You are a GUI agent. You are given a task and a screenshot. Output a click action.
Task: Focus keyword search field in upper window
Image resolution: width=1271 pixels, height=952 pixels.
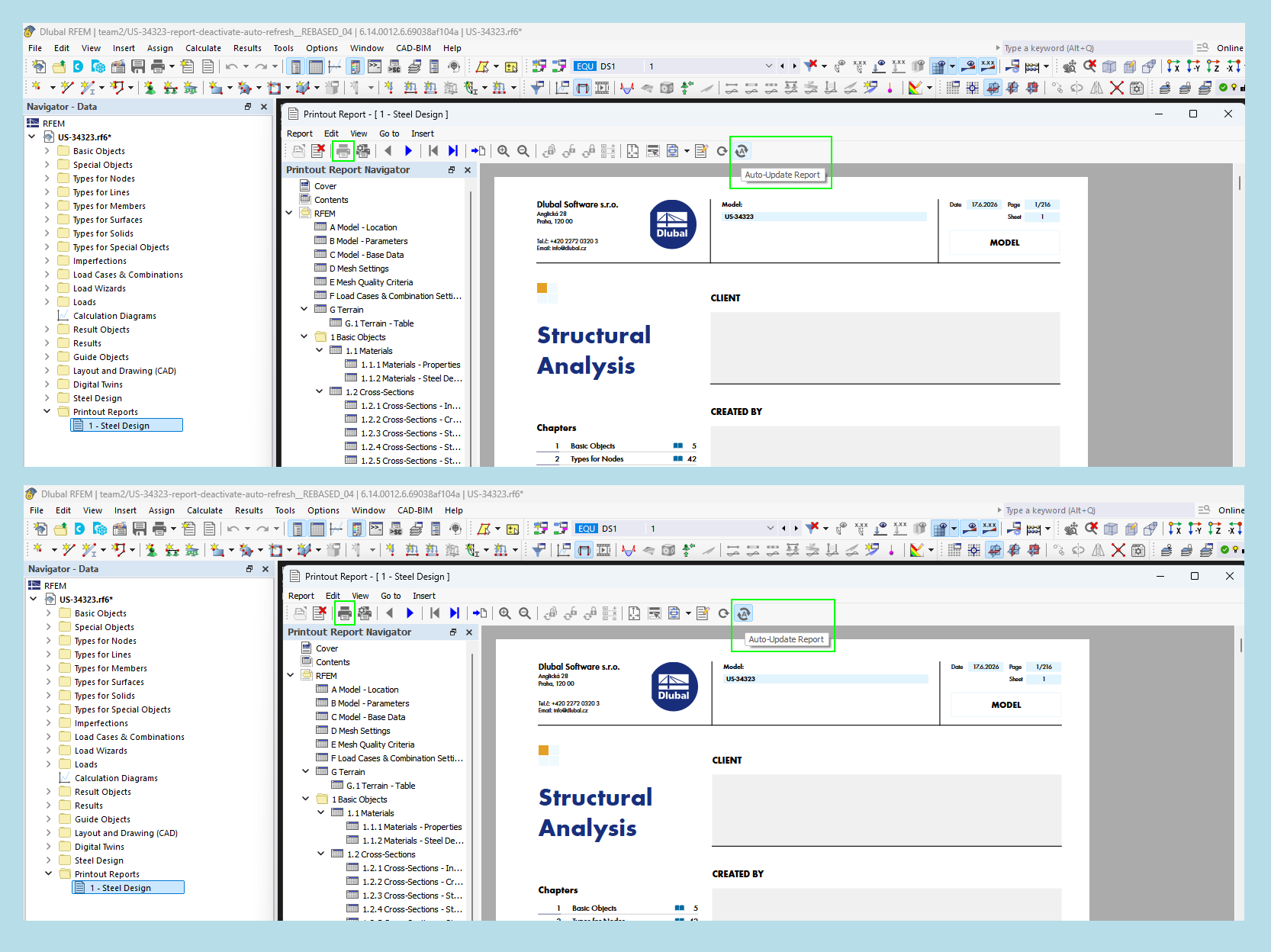pos(1097,48)
